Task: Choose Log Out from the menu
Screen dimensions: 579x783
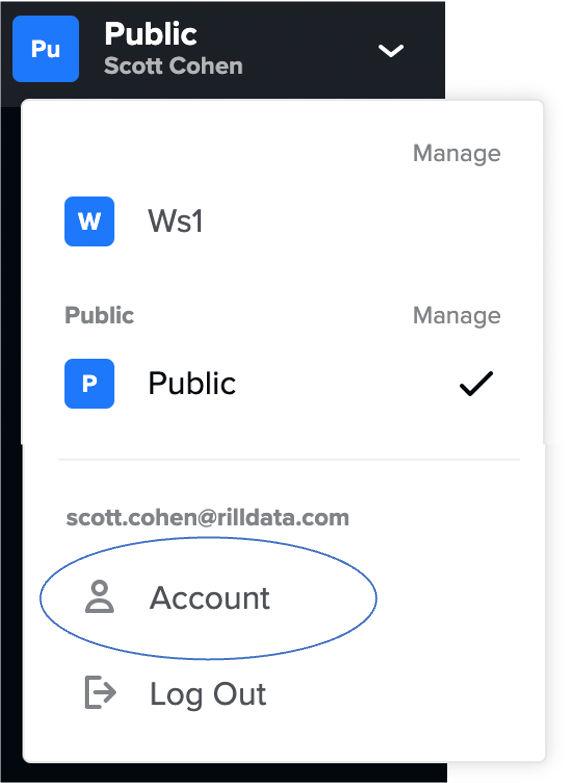Action: pyautogui.click(x=208, y=694)
